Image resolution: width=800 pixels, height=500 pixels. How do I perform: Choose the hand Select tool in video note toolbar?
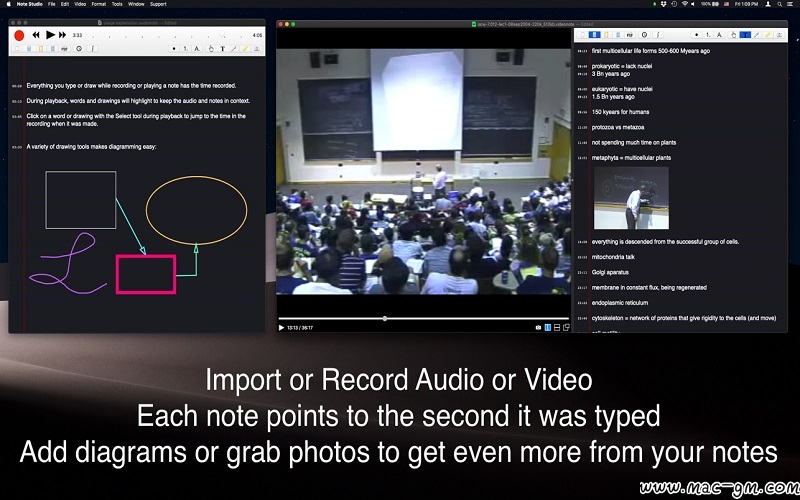click(733, 35)
